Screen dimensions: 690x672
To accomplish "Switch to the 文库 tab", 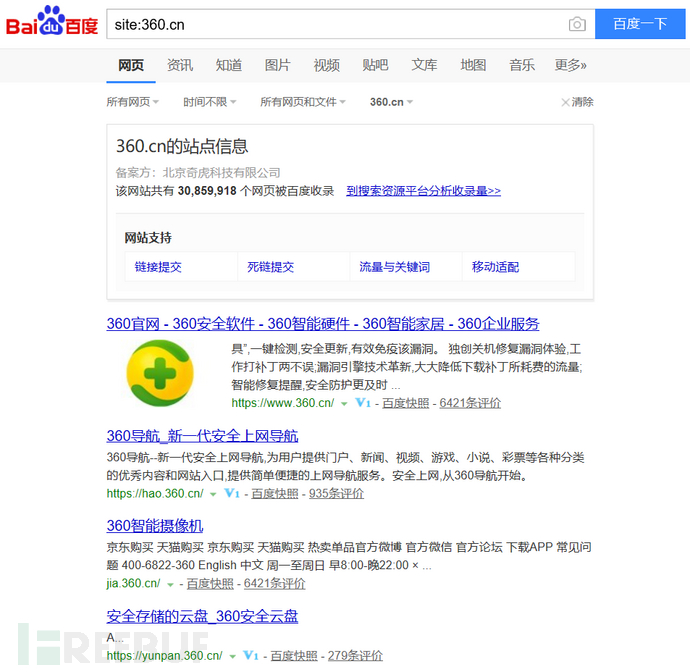I will 424,65.
